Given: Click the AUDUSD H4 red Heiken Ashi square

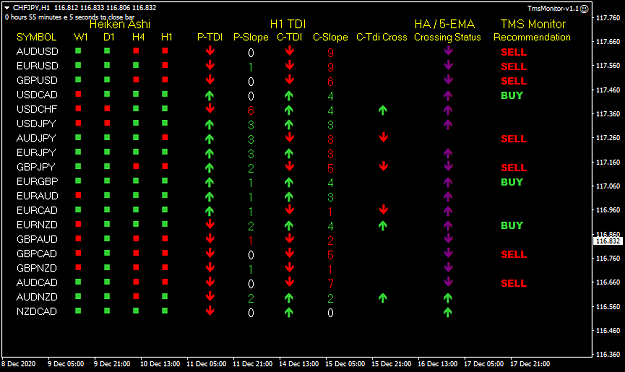Looking at the screenshot, I should 136,51.
